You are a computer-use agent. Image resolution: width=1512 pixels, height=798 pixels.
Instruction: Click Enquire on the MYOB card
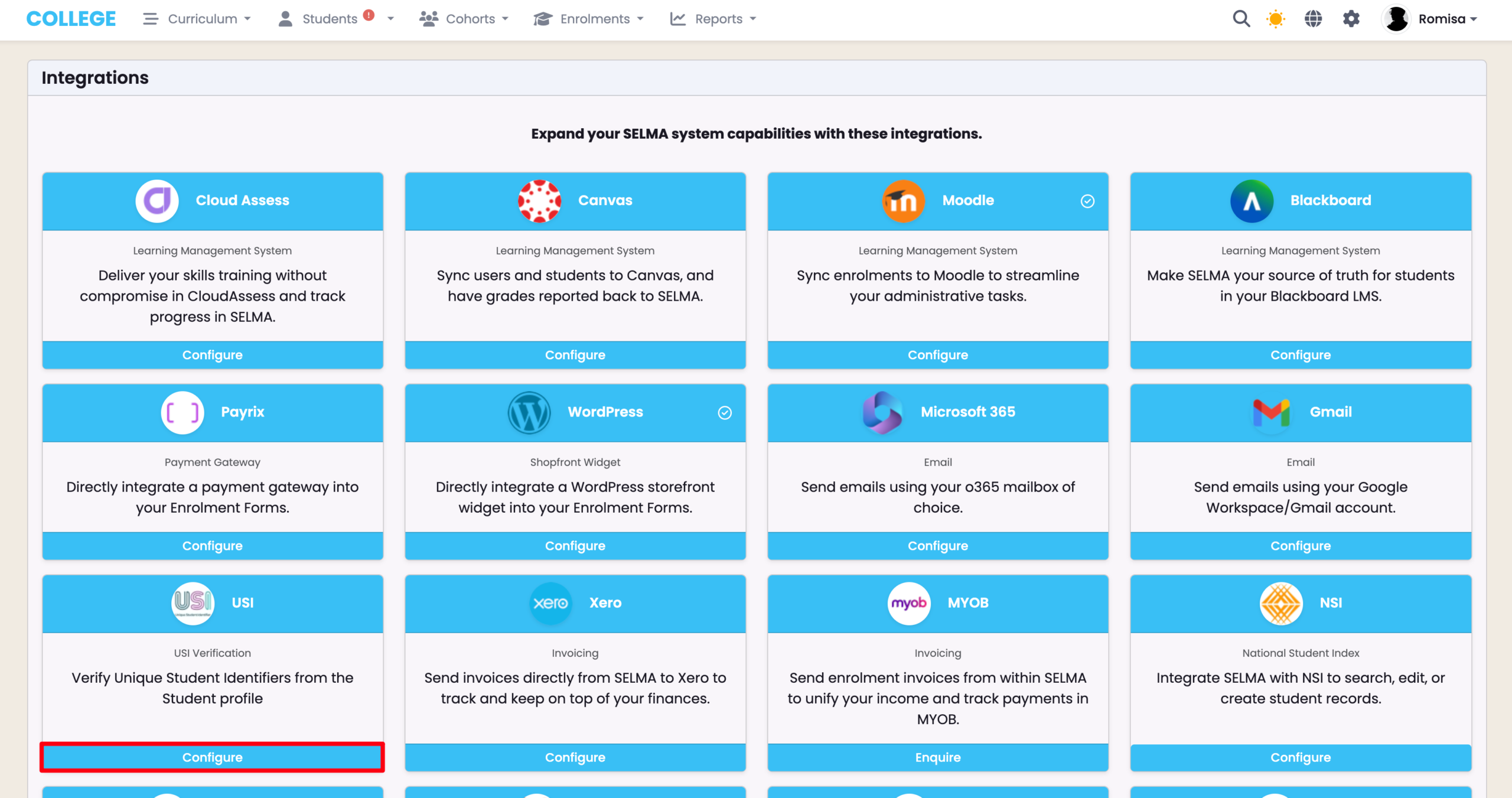pos(937,757)
